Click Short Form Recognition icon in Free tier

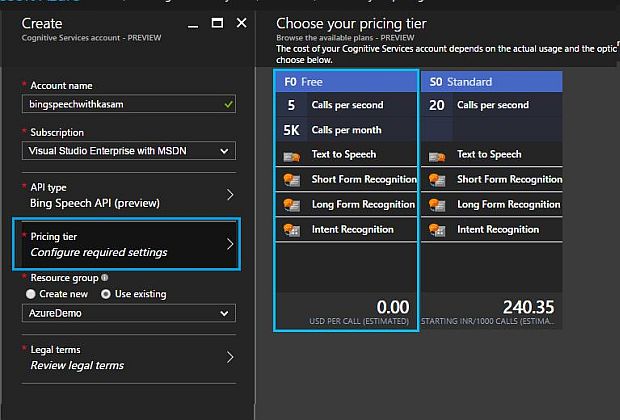coord(292,180)
